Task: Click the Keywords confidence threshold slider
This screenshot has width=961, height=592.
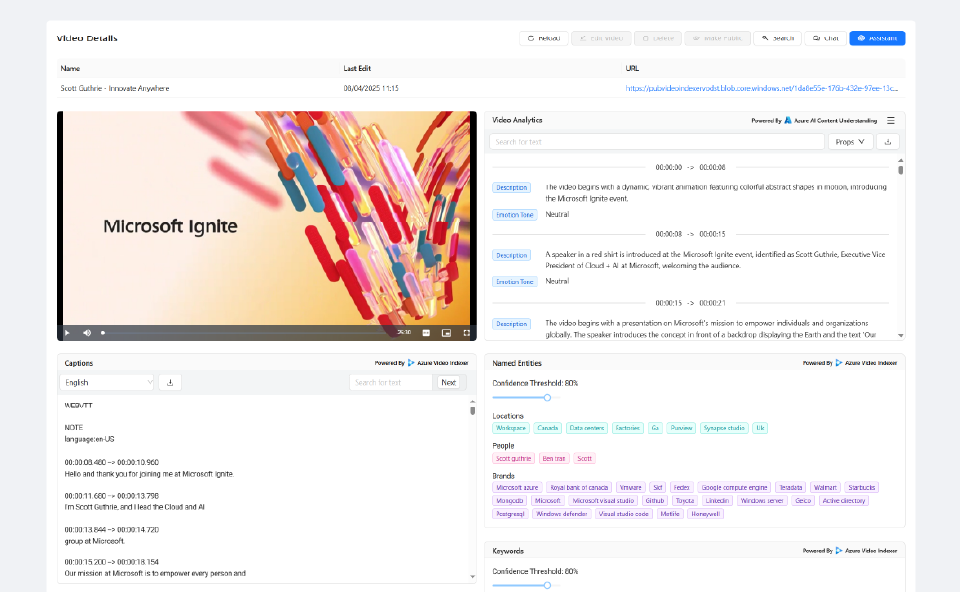Action: click(x=547, y=585)
